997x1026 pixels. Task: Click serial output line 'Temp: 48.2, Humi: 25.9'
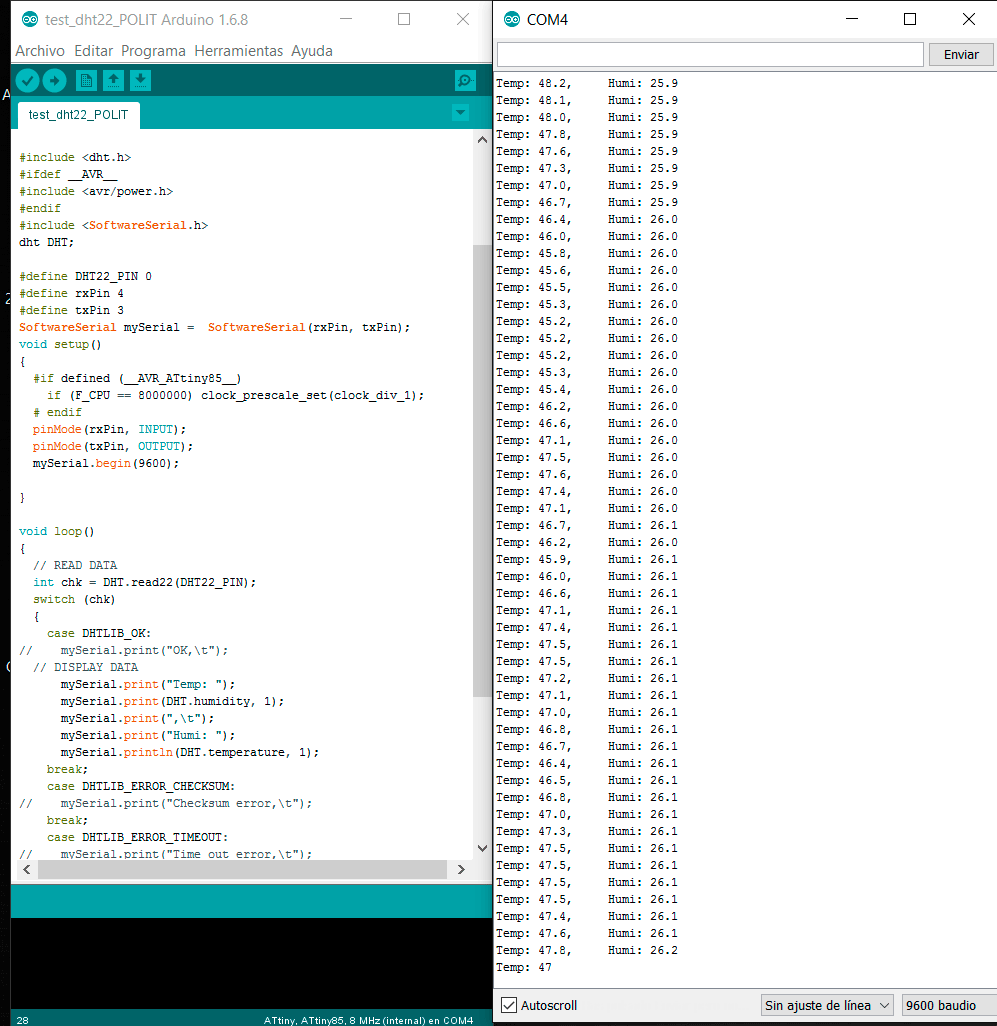(587, 83)
